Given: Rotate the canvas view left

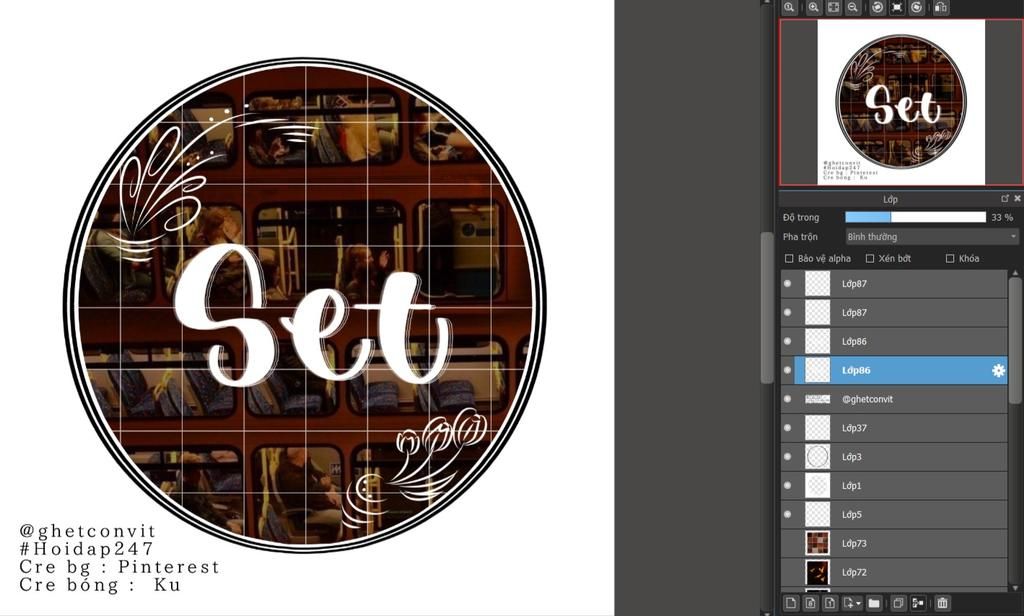Looking at the screenshot, I should coord(877,7).
